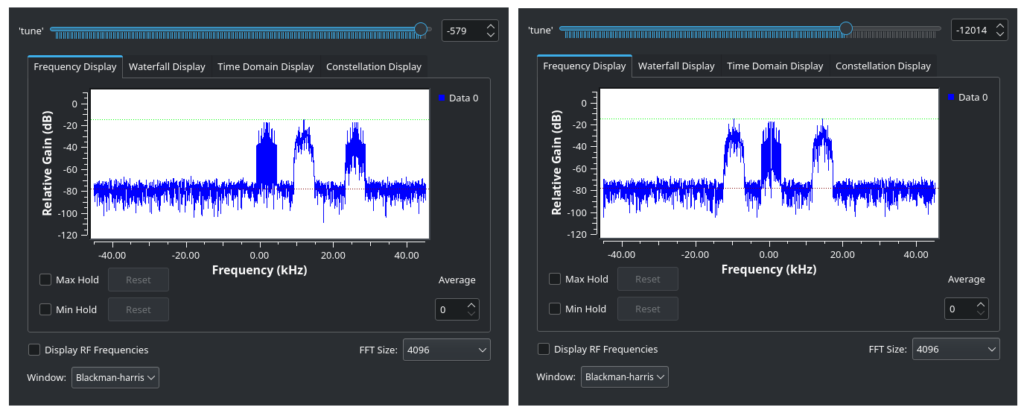Click the blue Data 0 legend marker in left plot
This screenshot has height=413, width=1024.
[442, 97]
